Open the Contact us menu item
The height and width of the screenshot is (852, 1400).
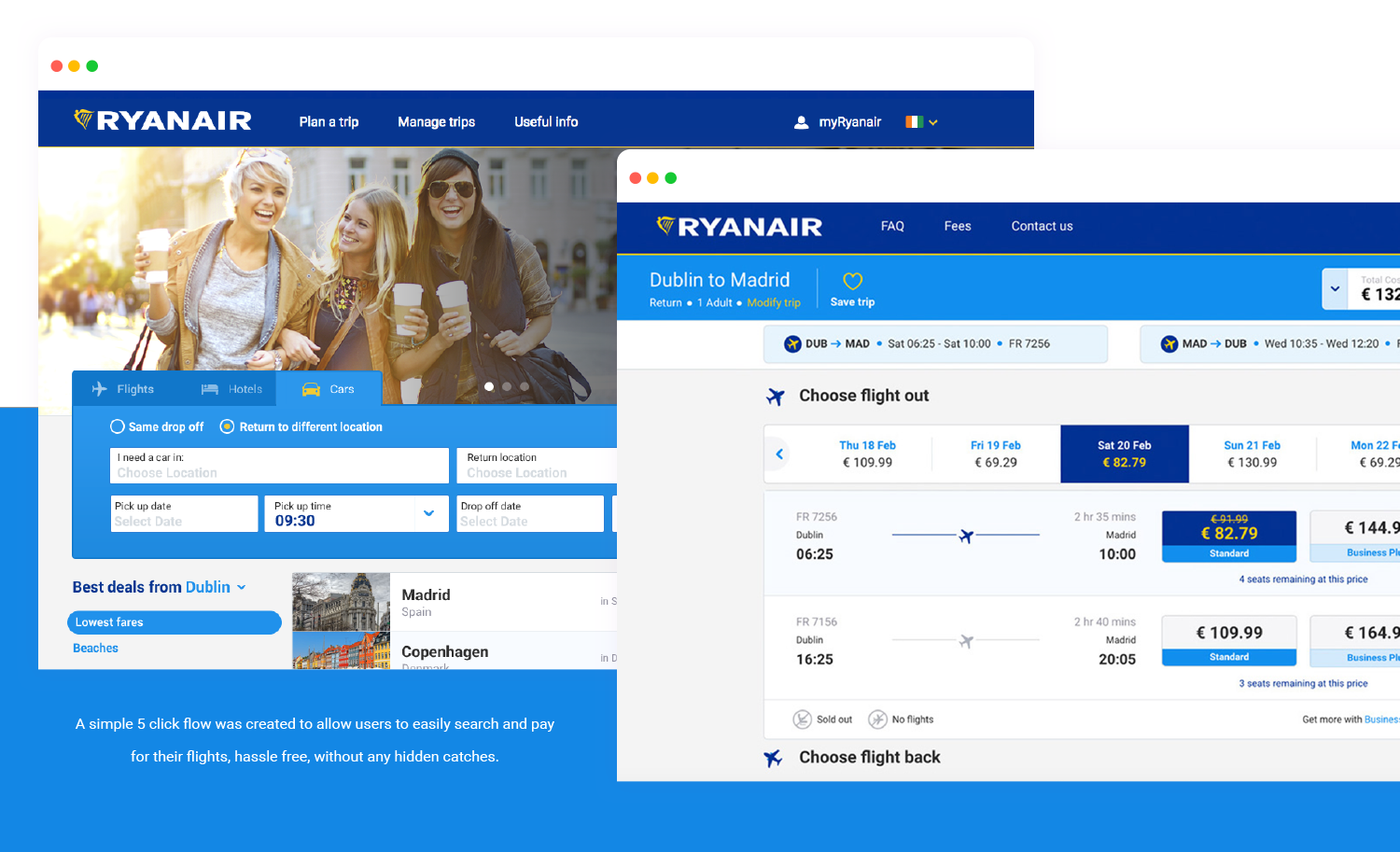(x=1042, y=226)
